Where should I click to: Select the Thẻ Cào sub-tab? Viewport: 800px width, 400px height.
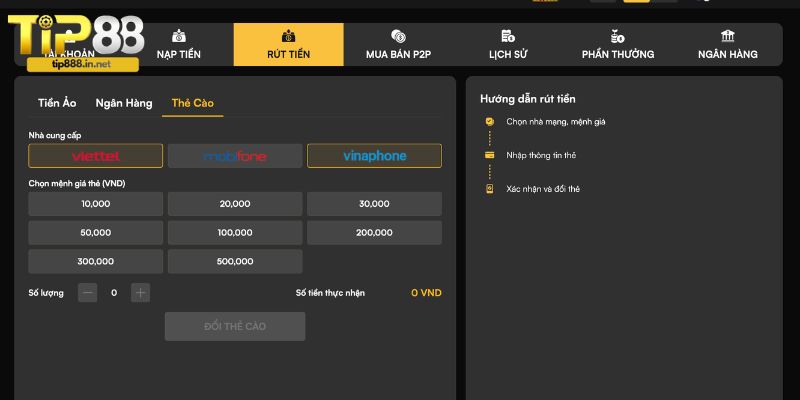(x=192, y=103)
